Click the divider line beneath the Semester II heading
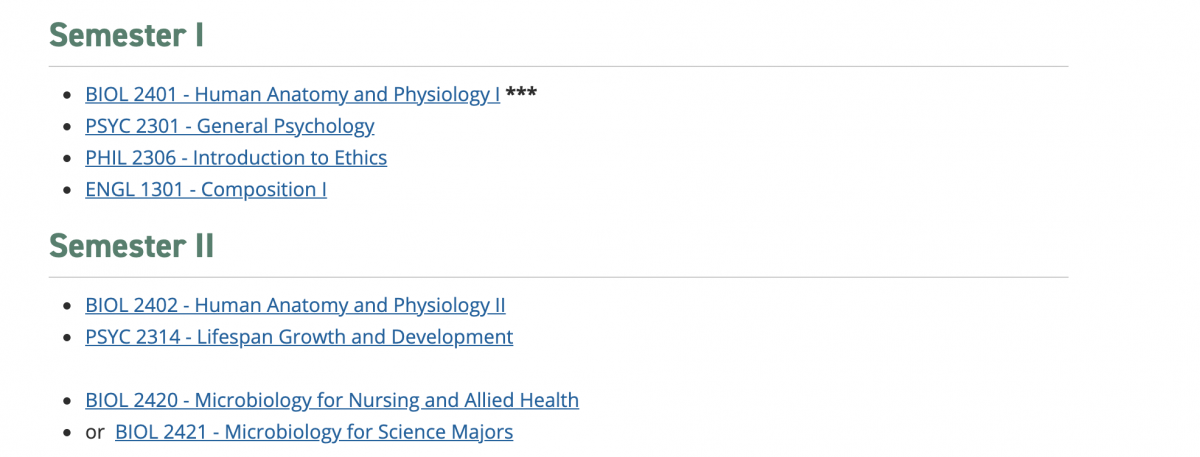The image size is (1200, 457). [558, 277]
